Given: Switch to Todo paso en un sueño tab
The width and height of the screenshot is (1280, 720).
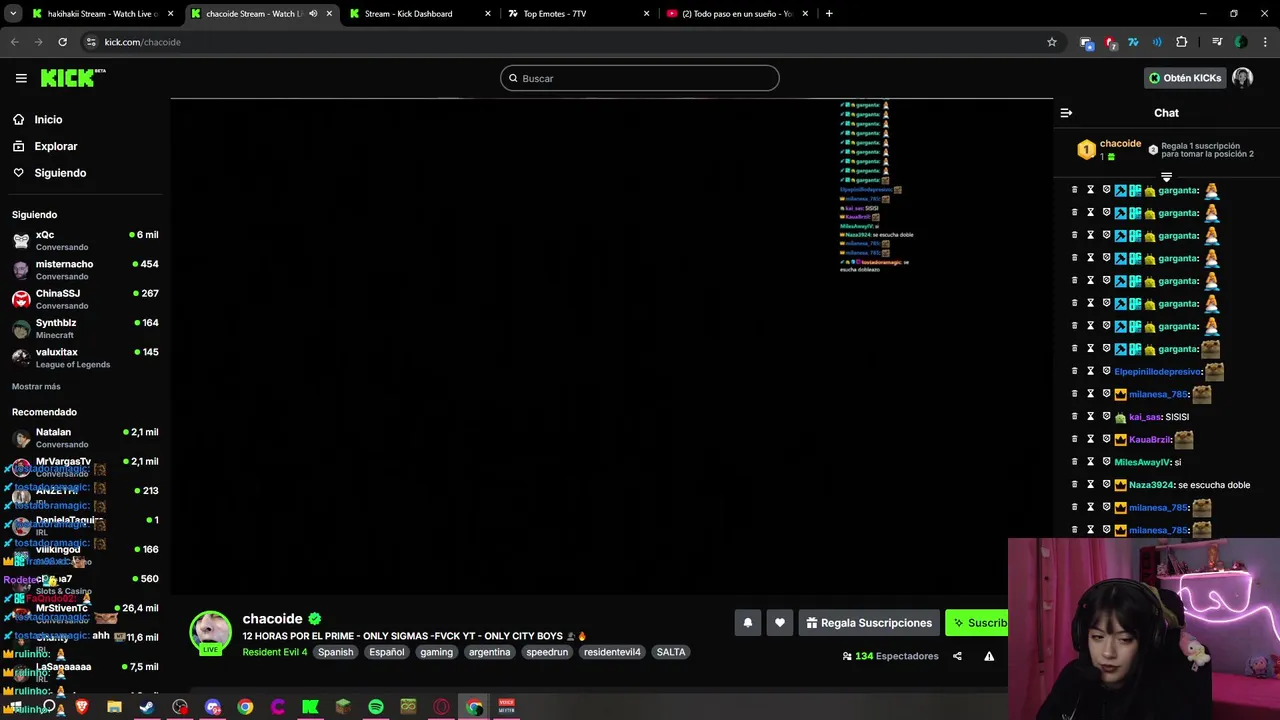Looking at the screenshot, I should [737, 14].
